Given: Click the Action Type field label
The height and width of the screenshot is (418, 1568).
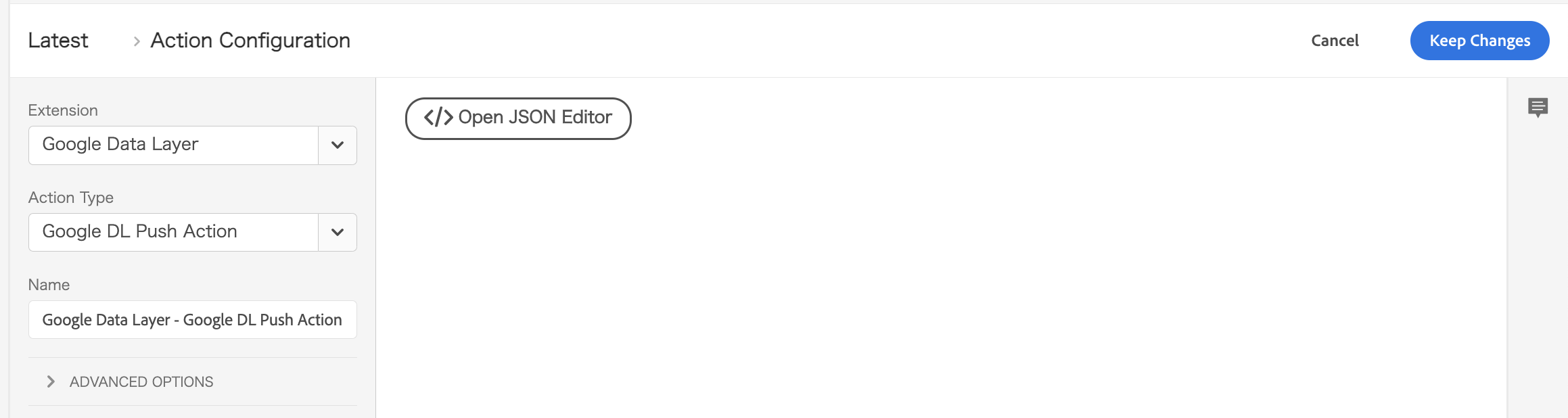Looking at the screenshot, I should (x=71, y=198).
